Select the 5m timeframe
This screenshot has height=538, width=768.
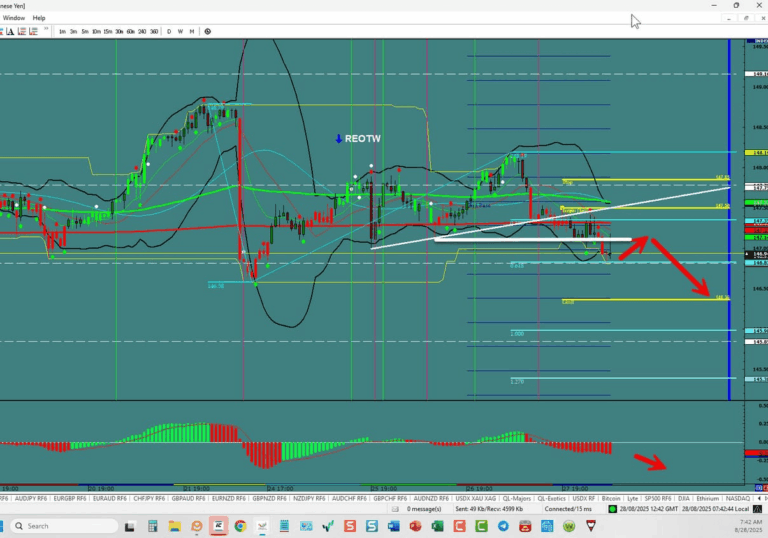[x=85, y=31]
